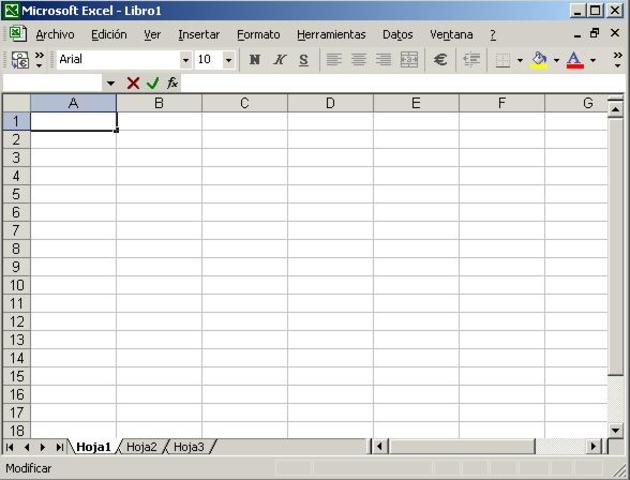This screenshot has width=630, height=480.
Task: Restore the workbook document window
Action: click(x=595, y=33)
